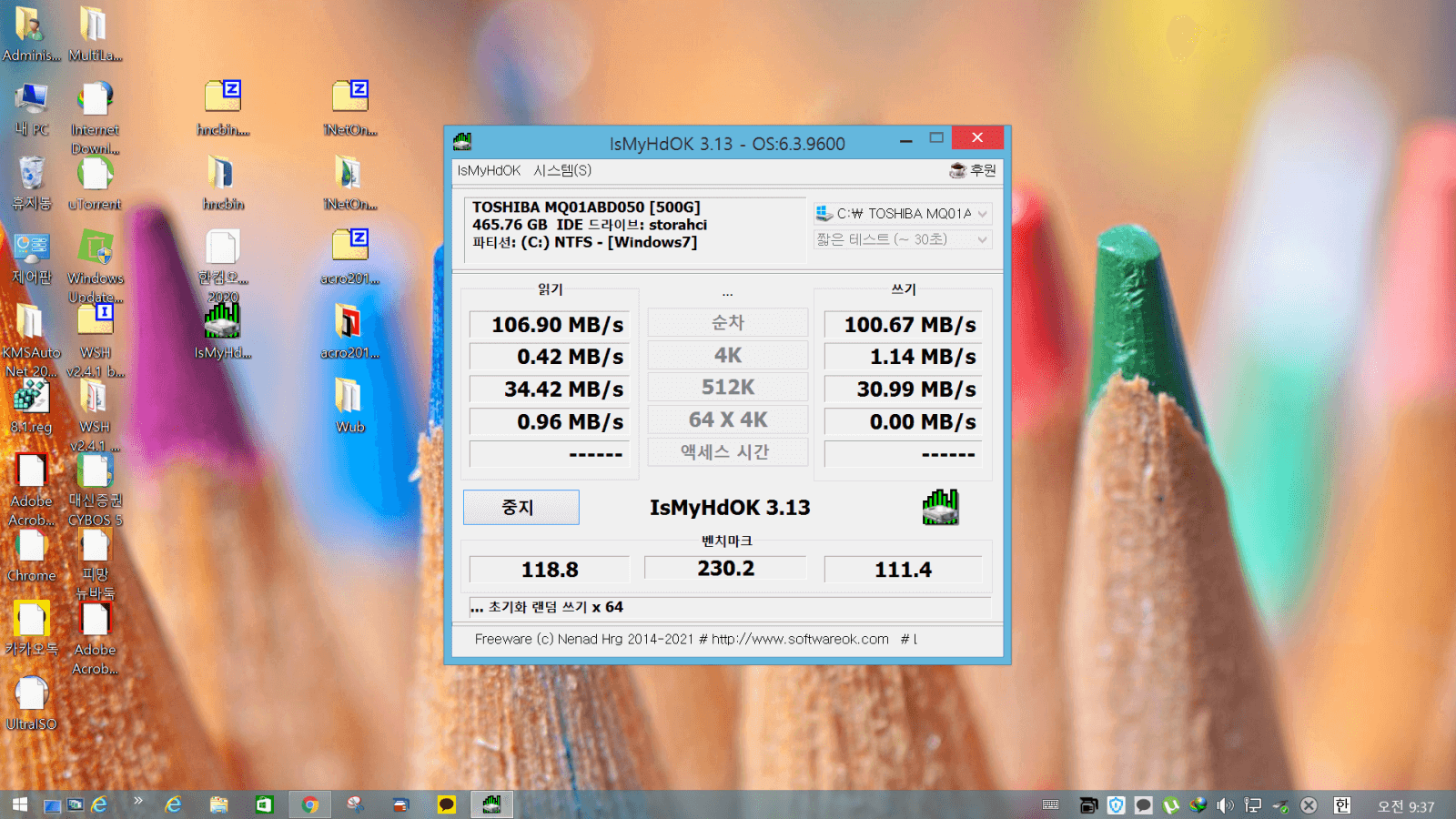The height and width of the screenshot is (819, 1456).
Task: Click the 중지 stop button
Action: click(521, 507)
